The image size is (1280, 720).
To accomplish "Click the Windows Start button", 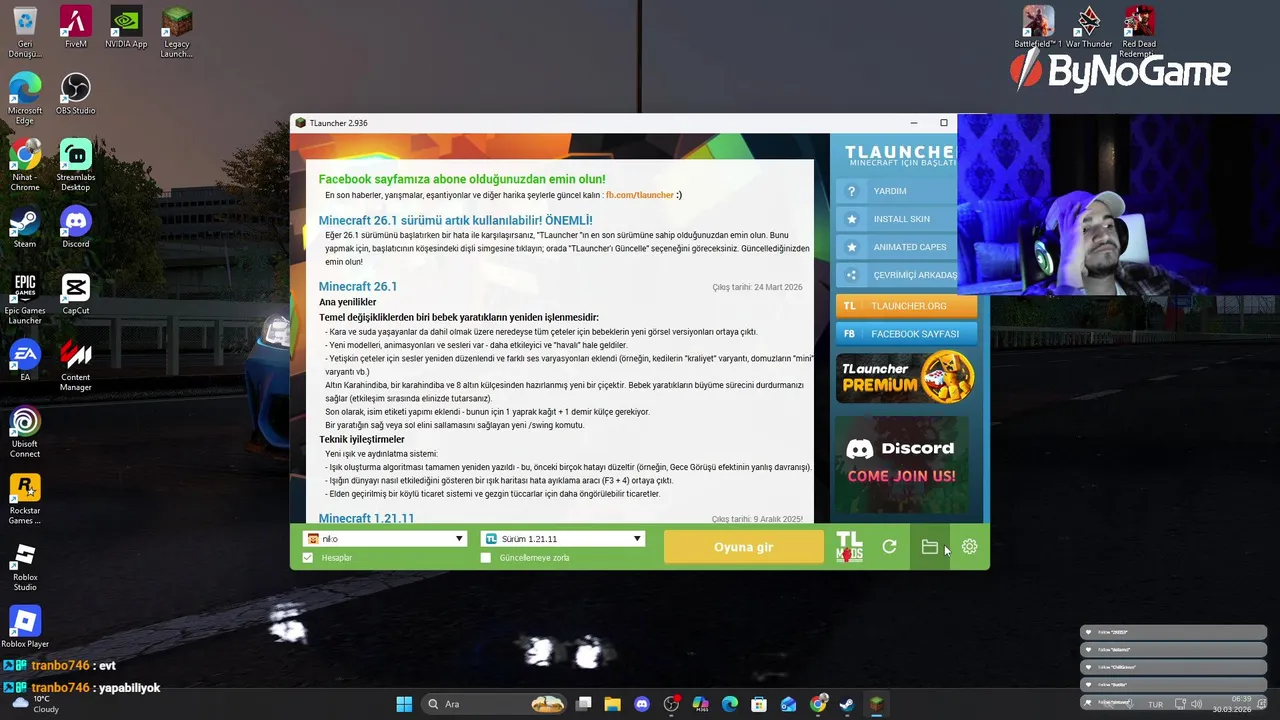I will [404, 704].
